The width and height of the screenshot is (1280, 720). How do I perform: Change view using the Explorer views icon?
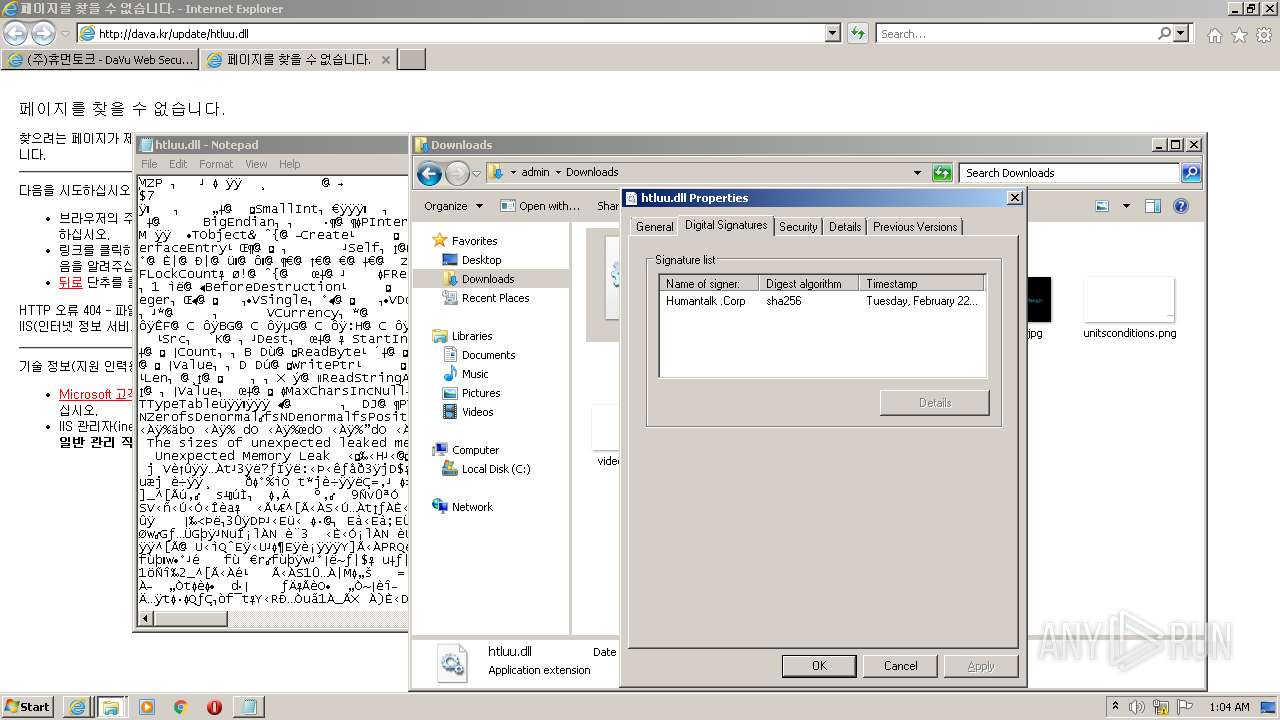[1102, 206]
